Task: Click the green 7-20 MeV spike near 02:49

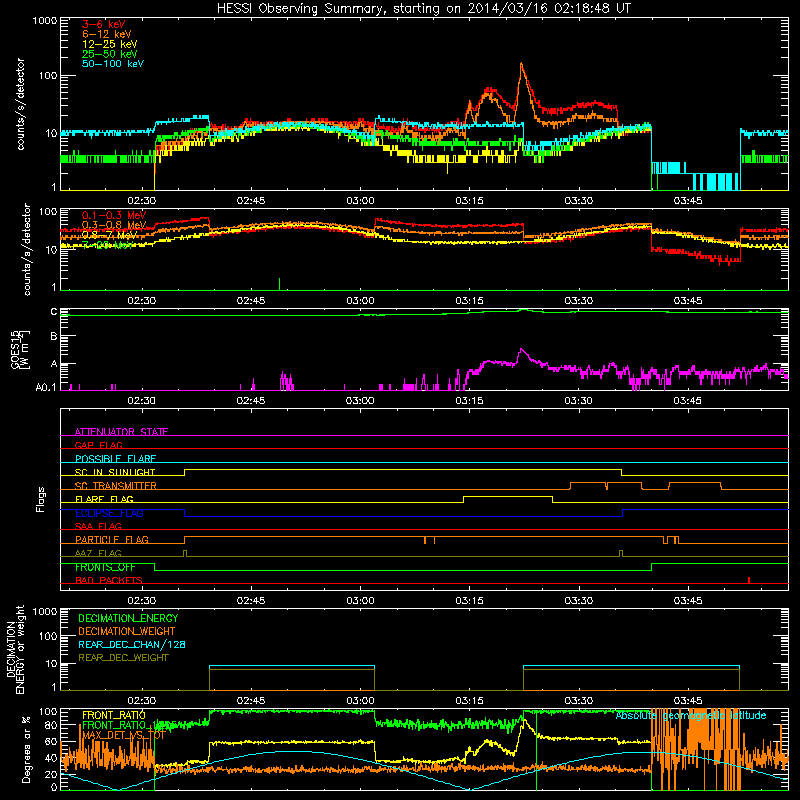Action: (280, 284)
